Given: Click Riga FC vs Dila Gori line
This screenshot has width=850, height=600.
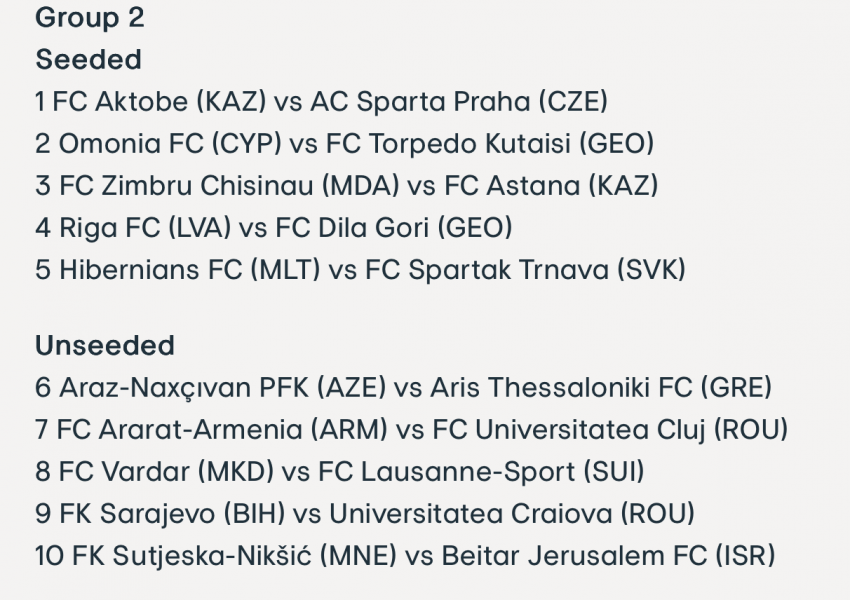Looking at the screenshot, I should coord(274,228).
